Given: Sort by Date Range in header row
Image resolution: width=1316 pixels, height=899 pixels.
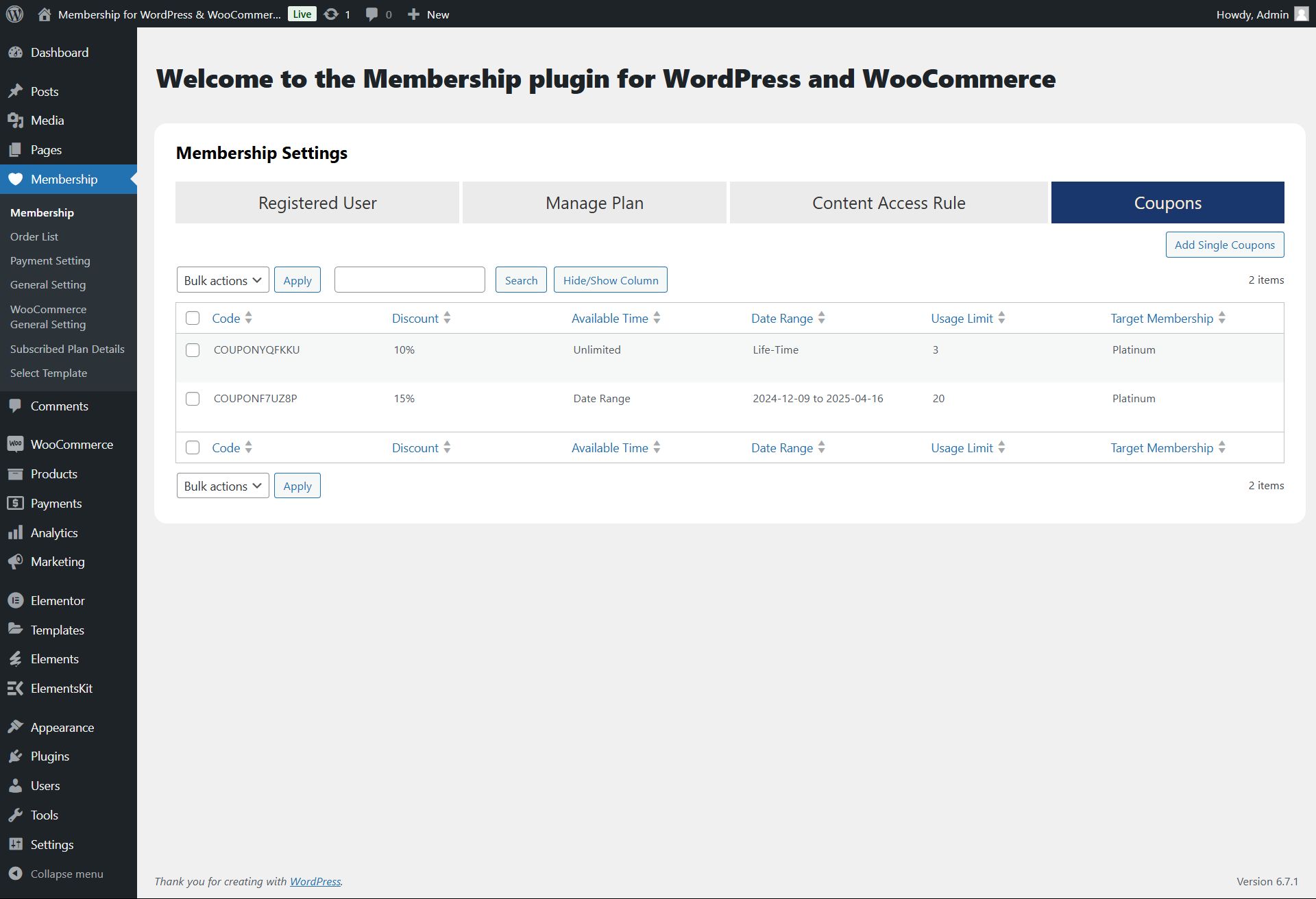Looking at the screenshot, I should pyautogui.click(x=788, y=318).
